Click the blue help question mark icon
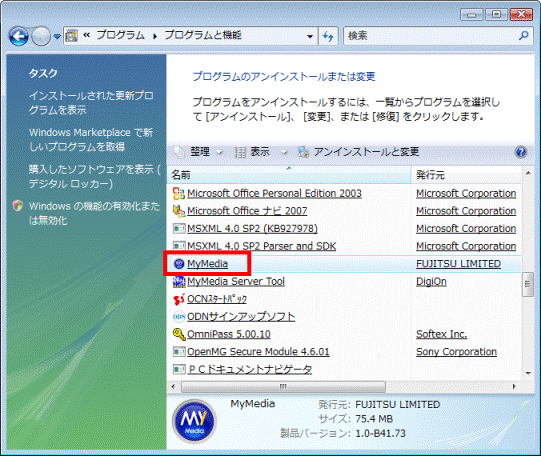This screenshot has width=541, height=456. 521,152
